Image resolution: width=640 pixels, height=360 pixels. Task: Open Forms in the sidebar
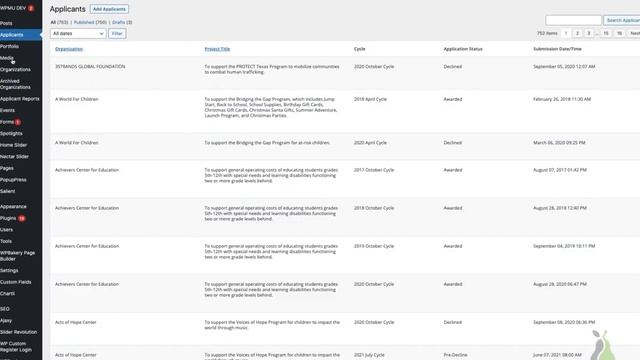[x=7, y=122]
